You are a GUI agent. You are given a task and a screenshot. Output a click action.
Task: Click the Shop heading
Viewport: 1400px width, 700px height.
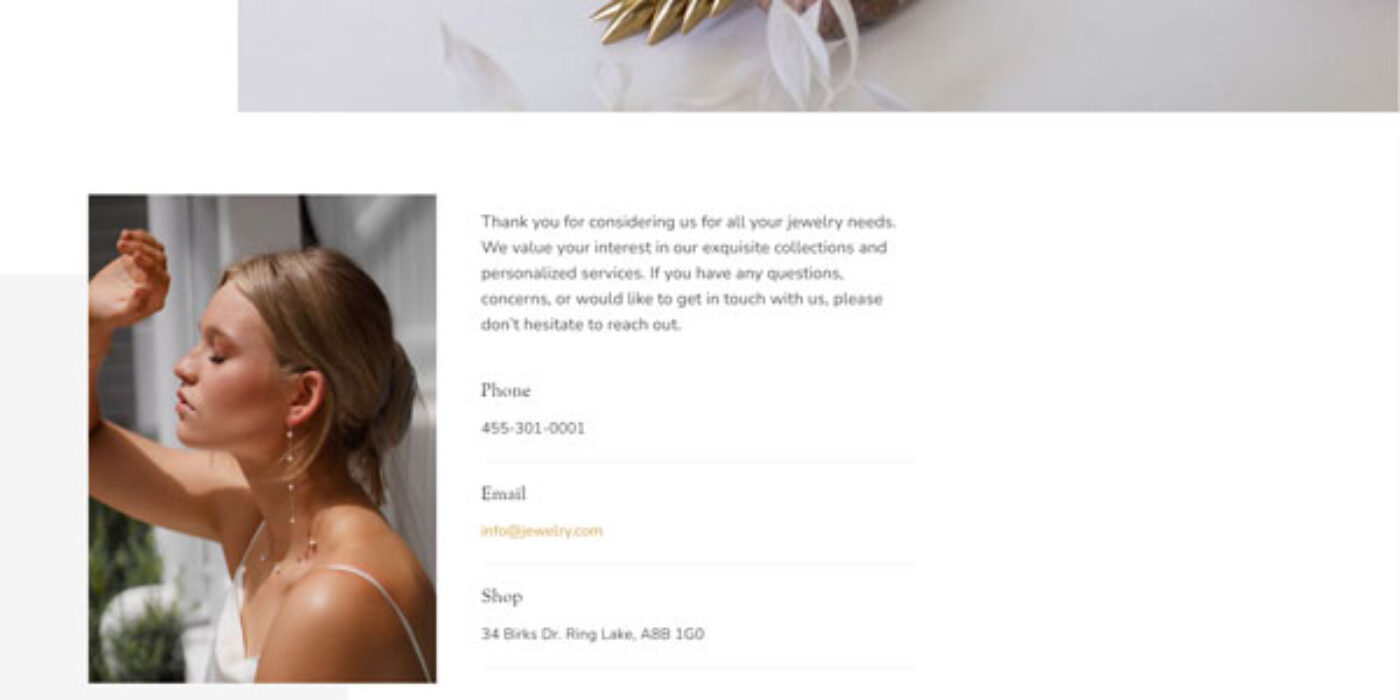pos(501,596)
